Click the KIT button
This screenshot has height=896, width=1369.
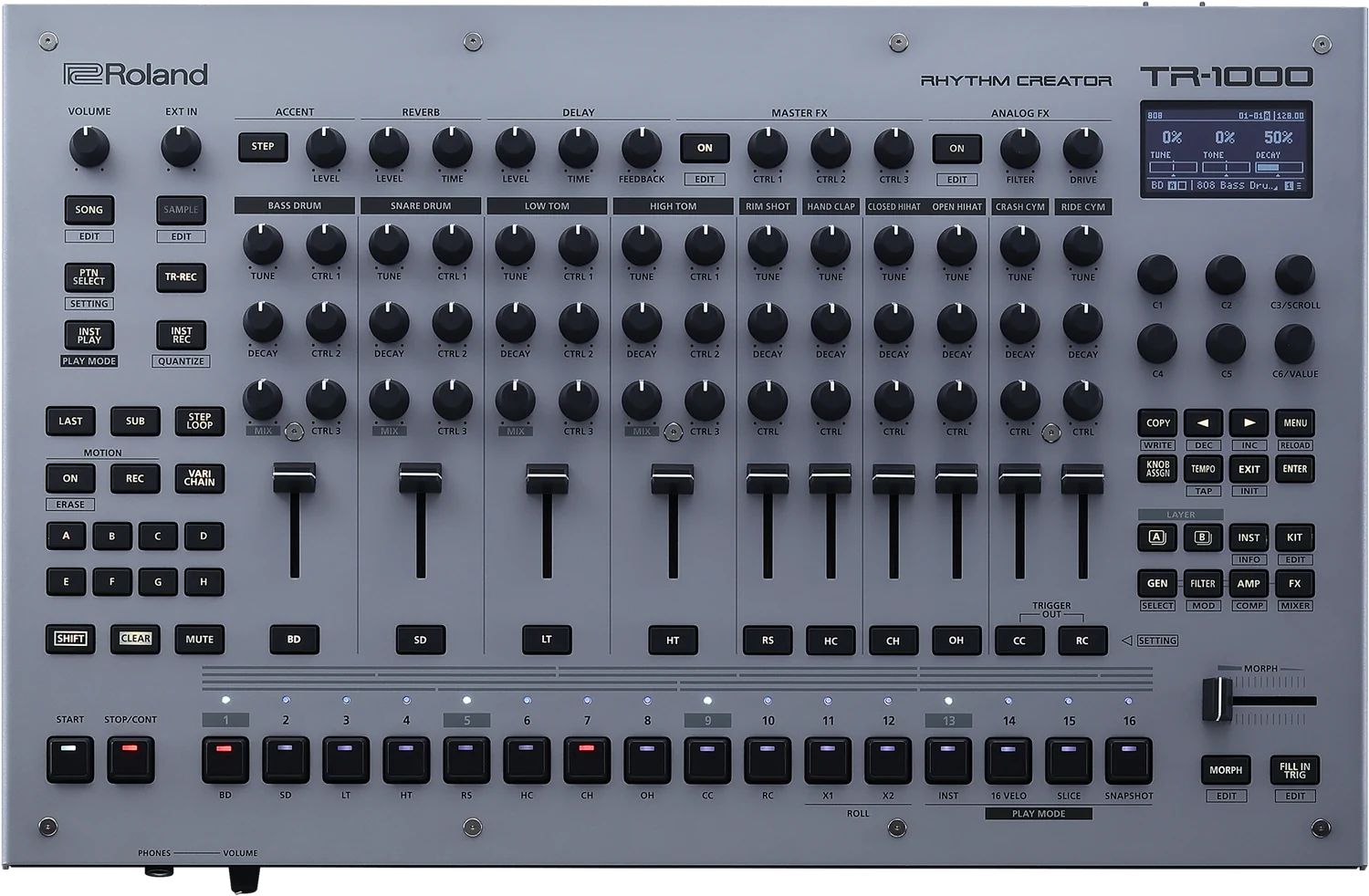coord(1294,537)
